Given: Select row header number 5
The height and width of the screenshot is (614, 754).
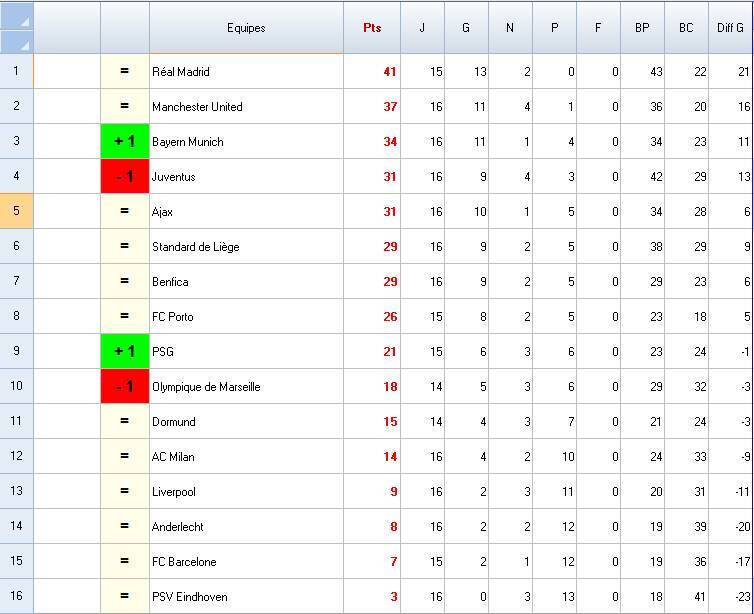Looking at the screenshot, I should click(x=16, y=211).
